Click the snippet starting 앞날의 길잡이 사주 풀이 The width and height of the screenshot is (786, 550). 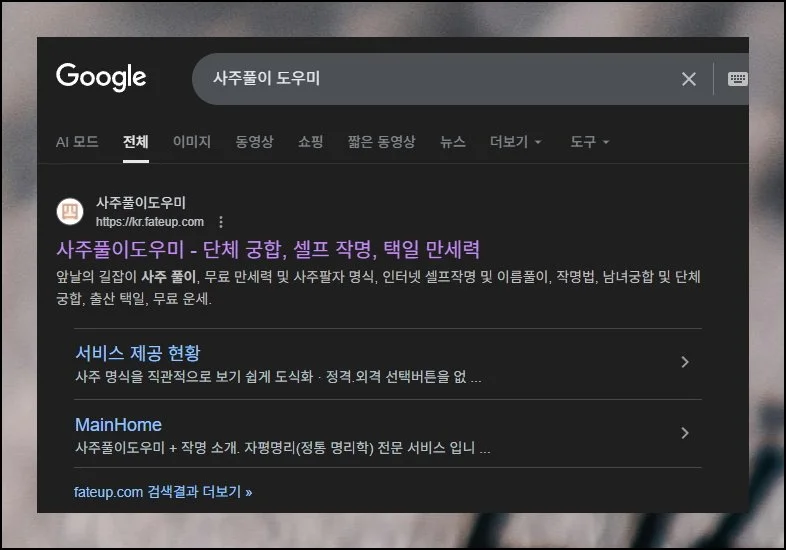tap(378, 287)
